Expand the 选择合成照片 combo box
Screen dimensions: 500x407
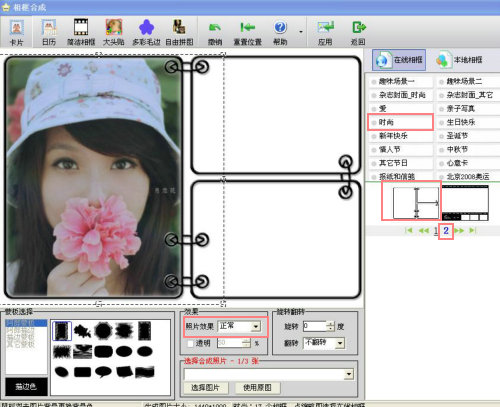349,374
